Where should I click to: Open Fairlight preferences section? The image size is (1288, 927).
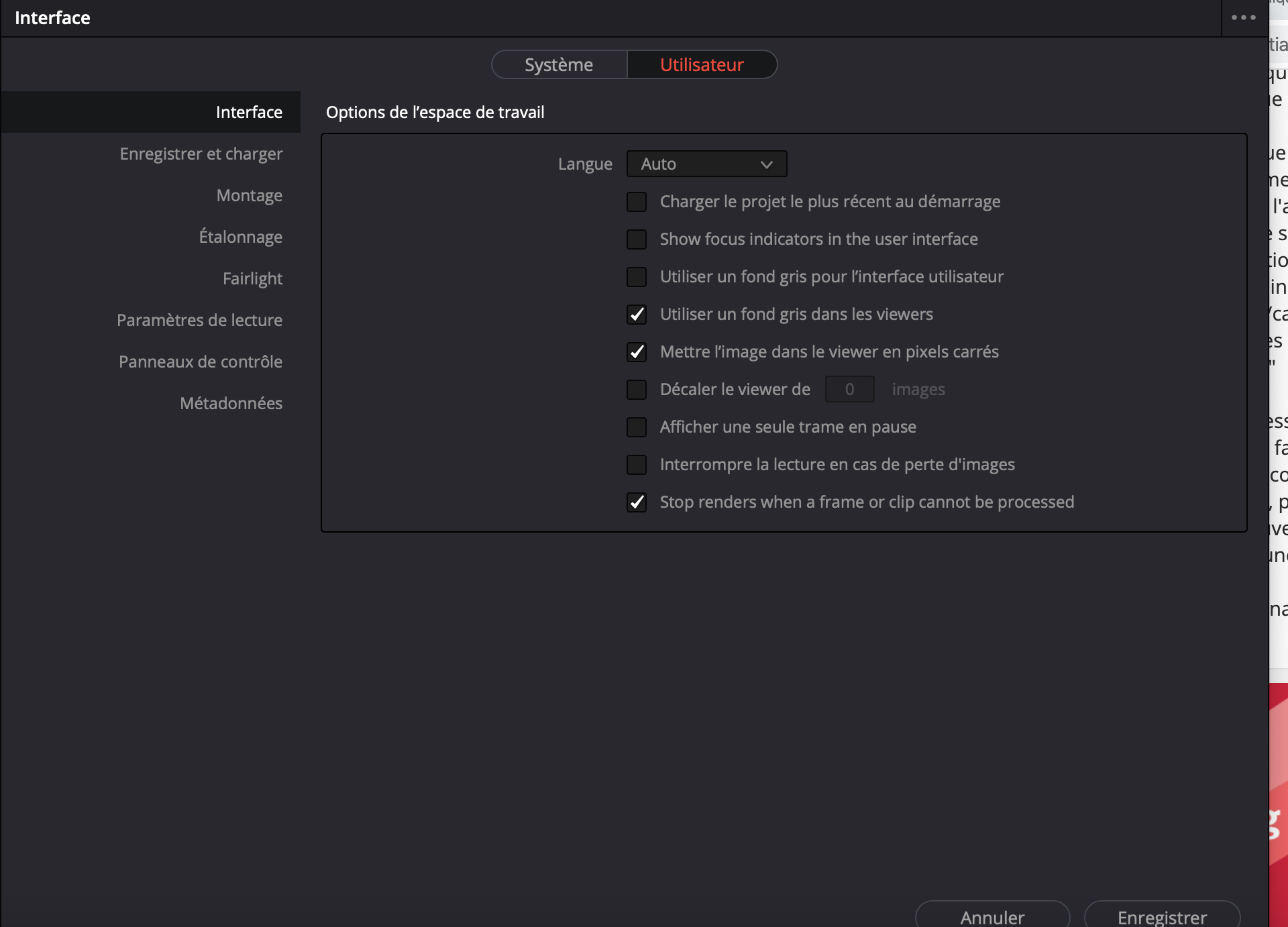point(252,279)
